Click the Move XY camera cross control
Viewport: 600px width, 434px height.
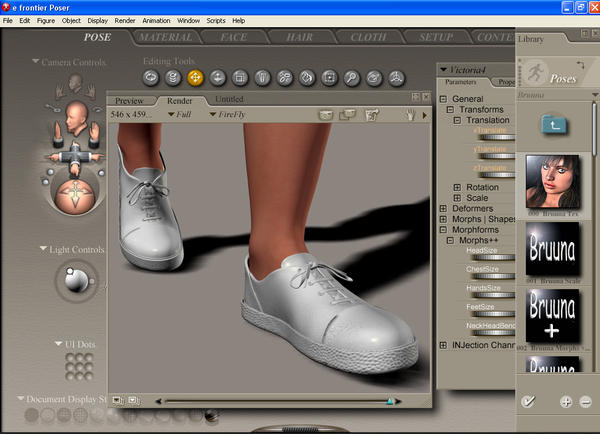[x=75, y=157]
